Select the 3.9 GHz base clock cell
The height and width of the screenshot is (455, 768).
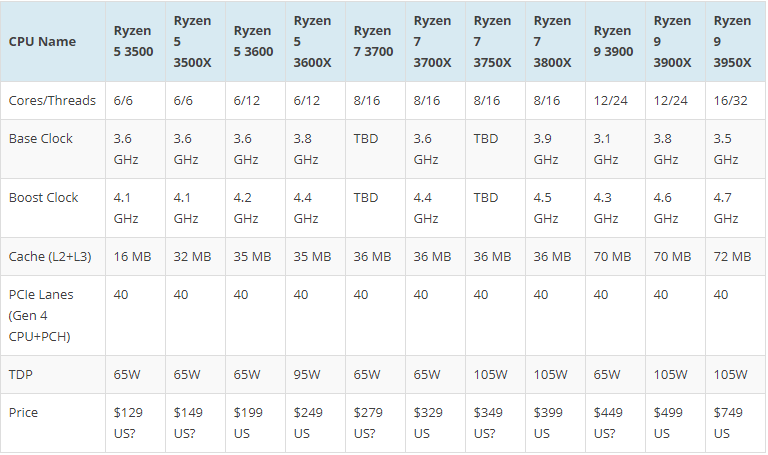click(x=555, y=149)
